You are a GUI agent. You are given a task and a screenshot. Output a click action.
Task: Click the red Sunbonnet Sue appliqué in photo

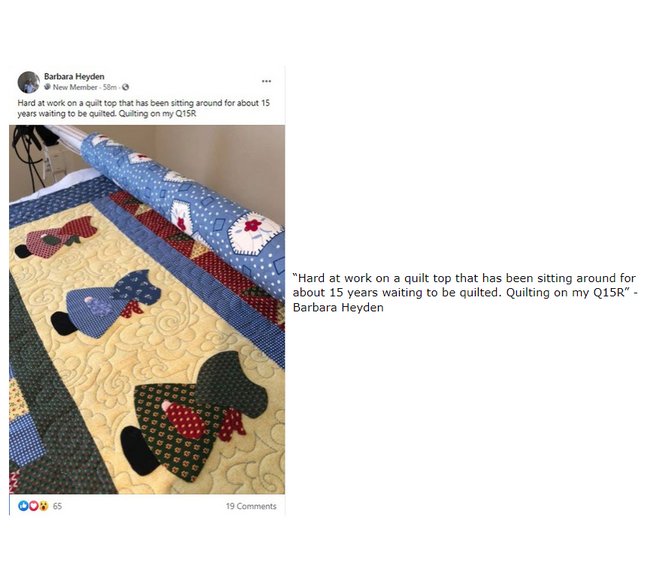tap(56, 238)
